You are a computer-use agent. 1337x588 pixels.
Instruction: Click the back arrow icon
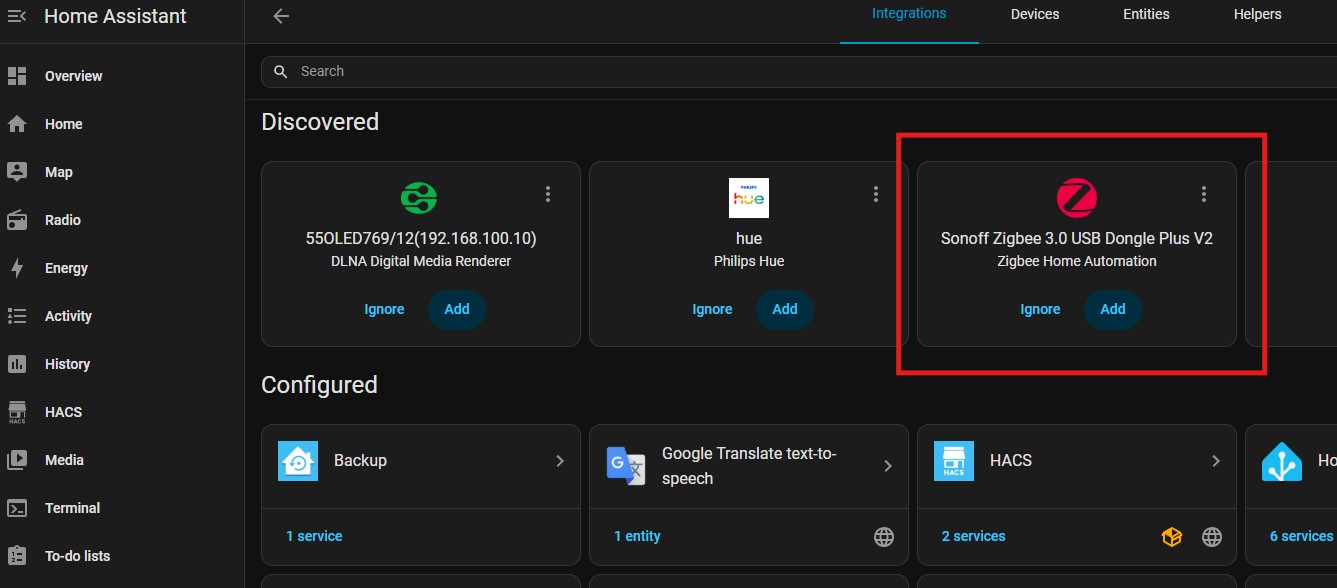pyautogui.click(x=281, y=16)
